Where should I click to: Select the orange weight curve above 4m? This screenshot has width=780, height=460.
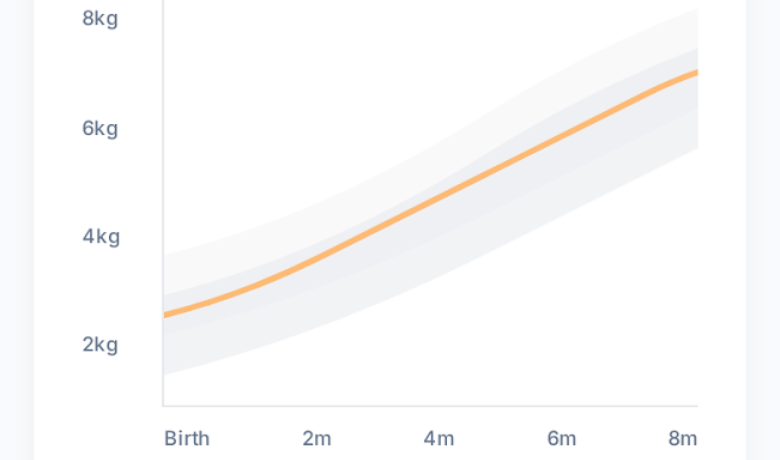439,198
